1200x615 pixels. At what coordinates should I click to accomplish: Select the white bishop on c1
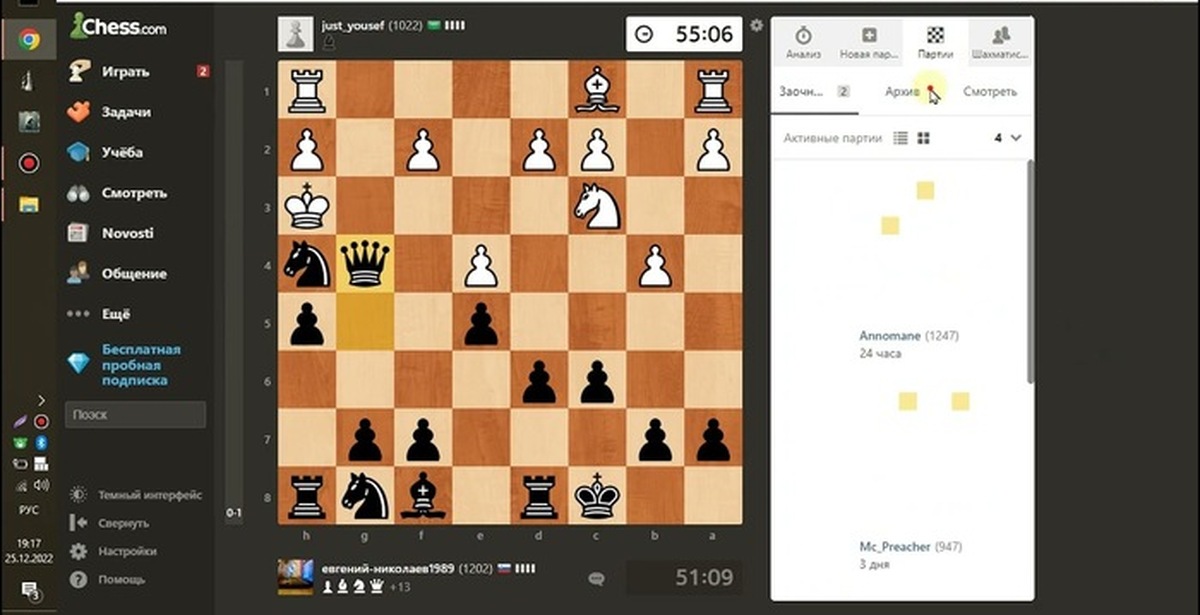[x=597, y=90]
